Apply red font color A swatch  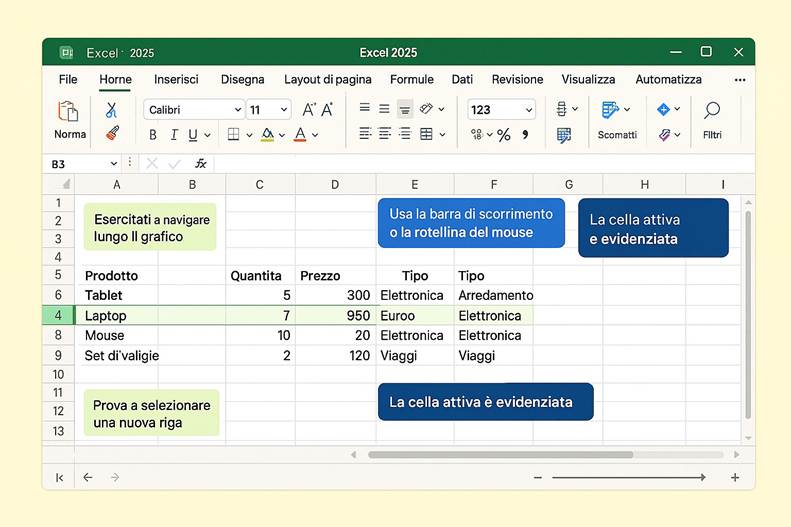click(x=300, y=134)
